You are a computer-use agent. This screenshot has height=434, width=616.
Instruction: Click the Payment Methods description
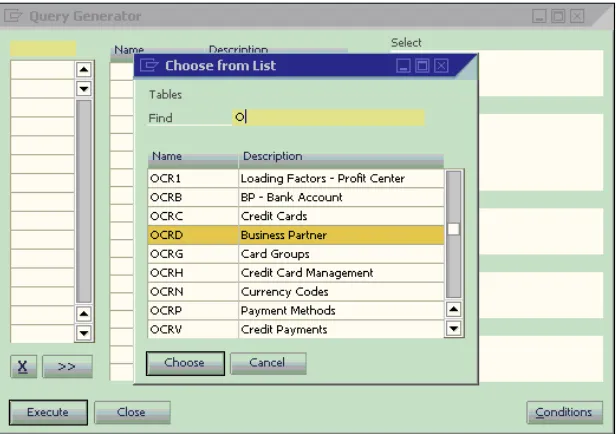(288, 311)
